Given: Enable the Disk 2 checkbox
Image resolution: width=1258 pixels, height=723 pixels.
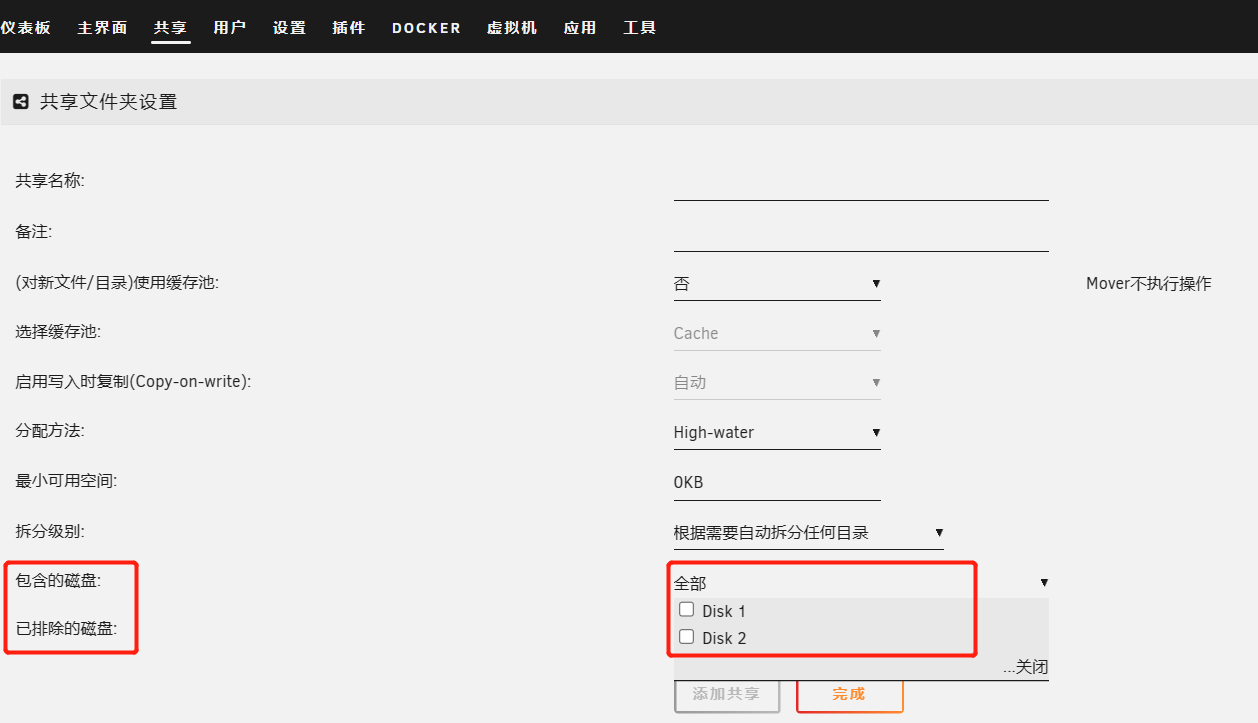Looking at the screenshot, I should point(686,637).
